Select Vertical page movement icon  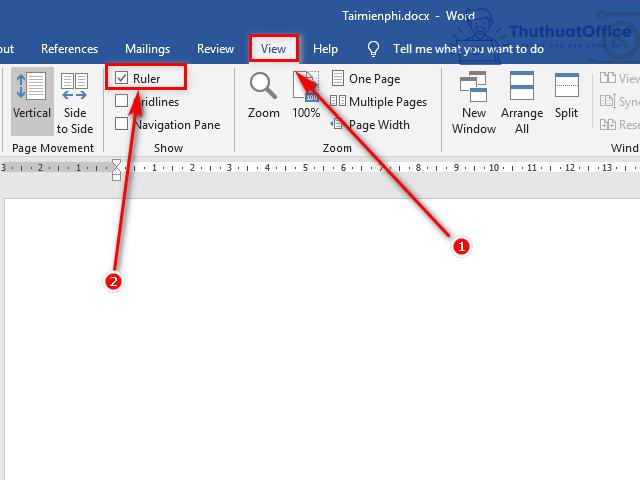pos(32,101)
